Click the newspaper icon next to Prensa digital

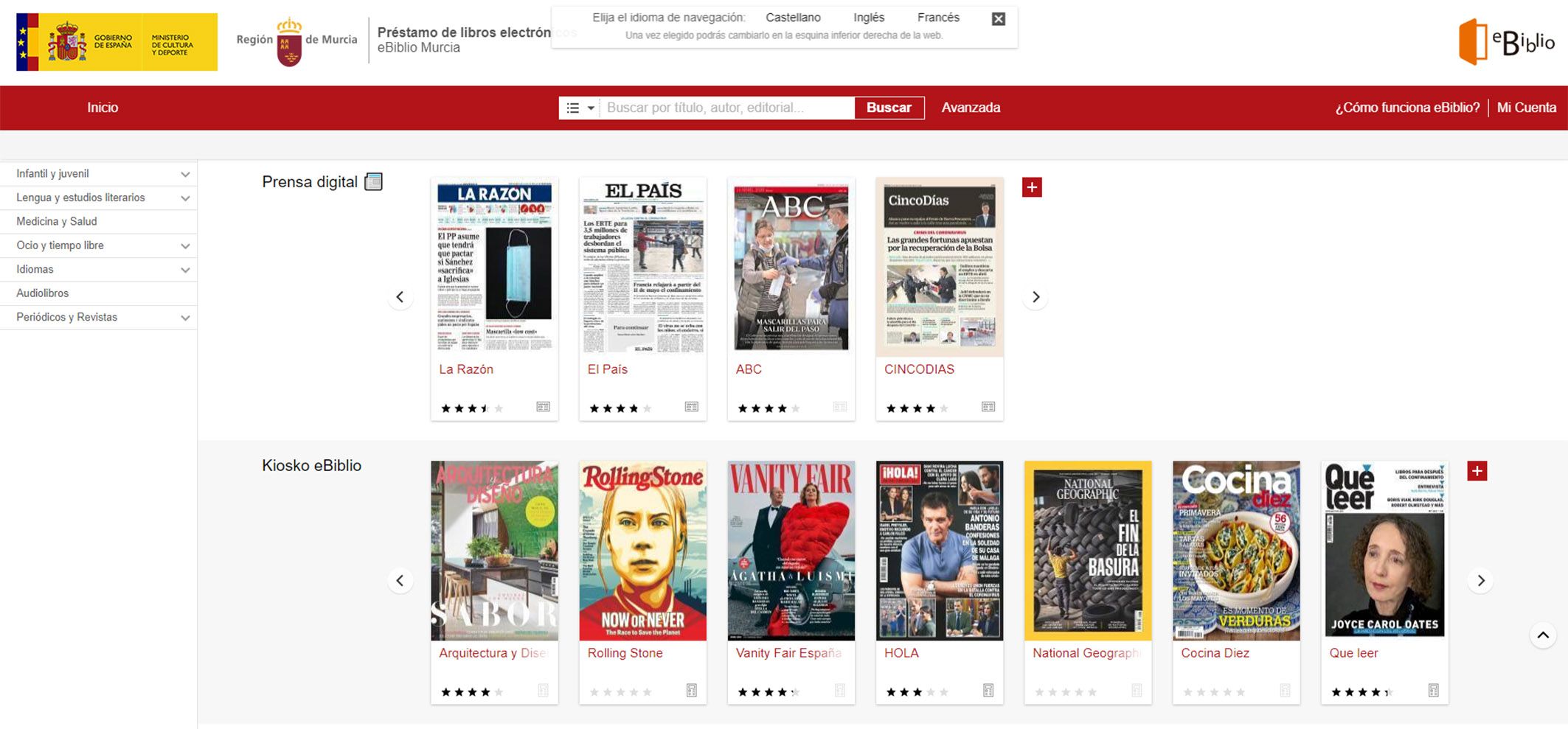coord(374,182)
